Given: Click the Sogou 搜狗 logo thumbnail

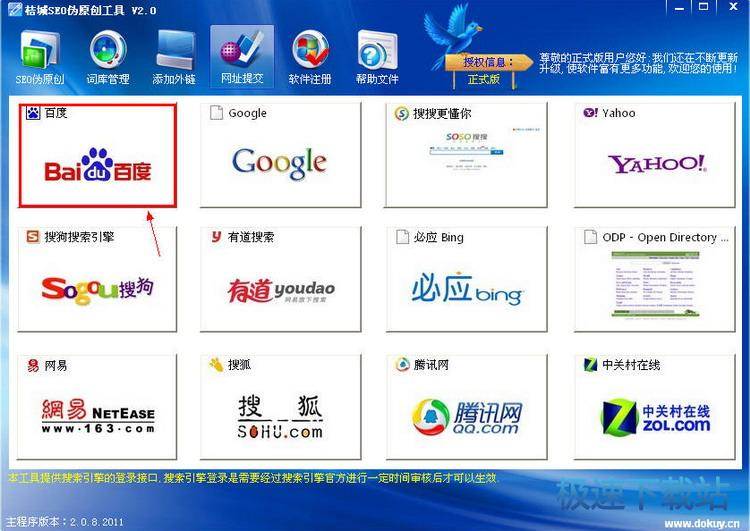Looking at the screenshot, I should [x=97, y=290].
